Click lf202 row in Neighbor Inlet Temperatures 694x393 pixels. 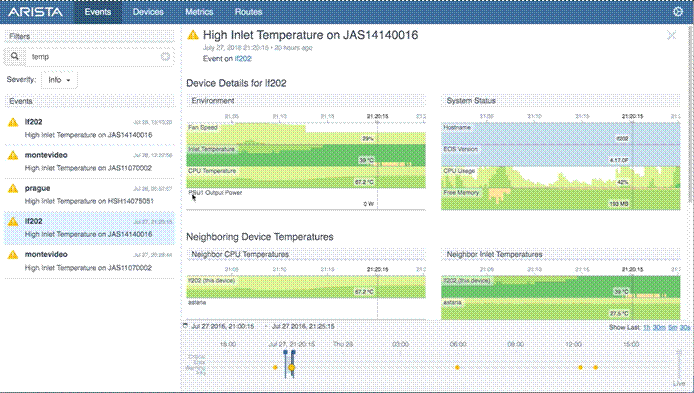click(x=560, y=287)
